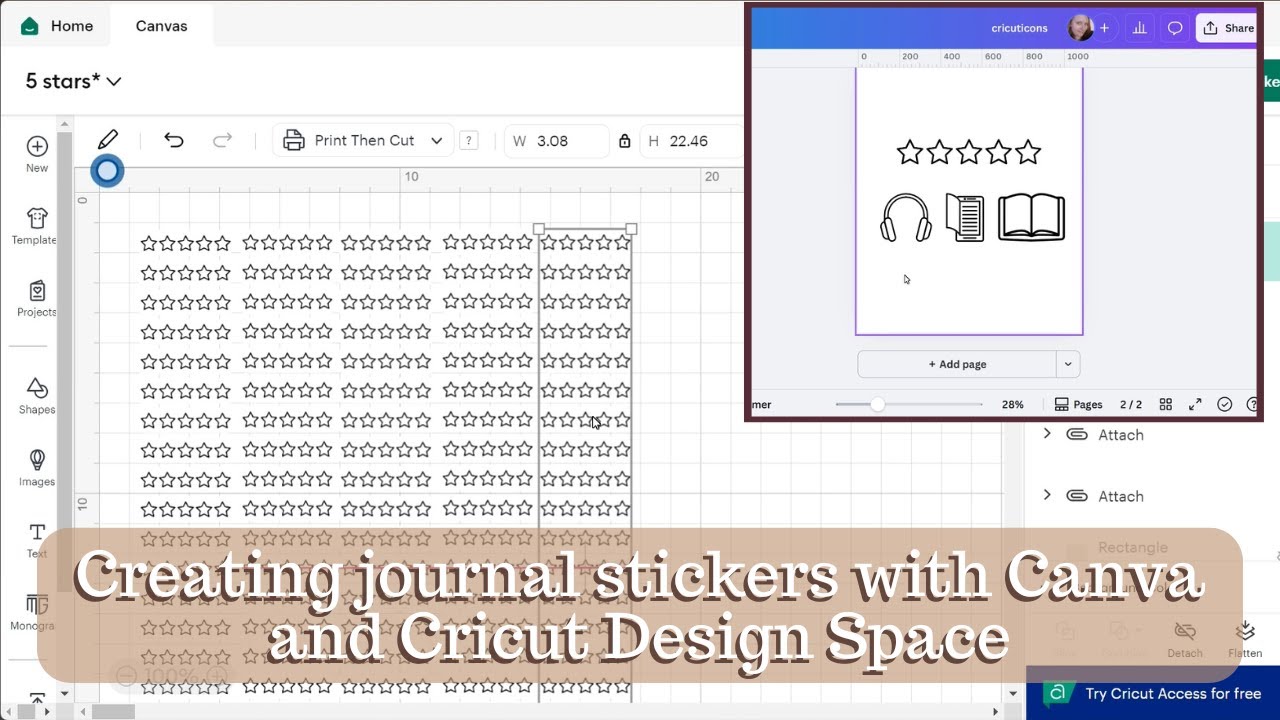The width and height of the screenshot is (1280, 720).
Task: Click the Flatten button in the layers panel
Action: (1245, 640)
